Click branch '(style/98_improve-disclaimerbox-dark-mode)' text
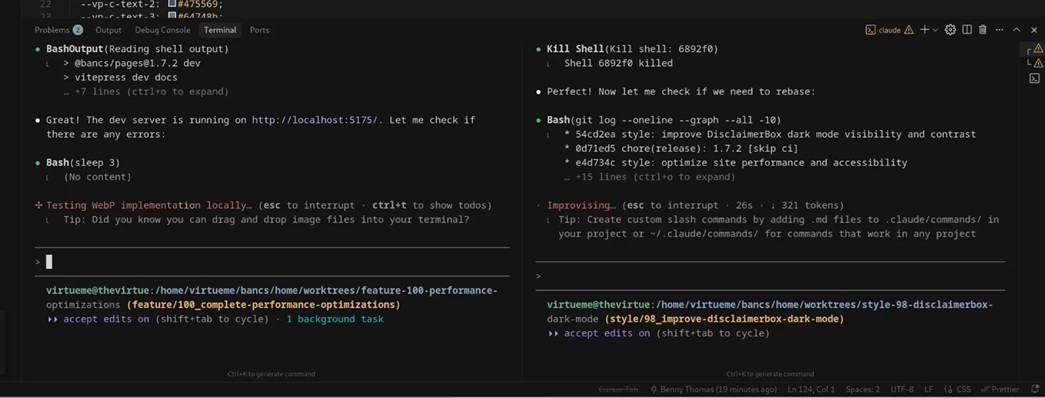The width and height of the screenshot is (1045, 398). 724,319
